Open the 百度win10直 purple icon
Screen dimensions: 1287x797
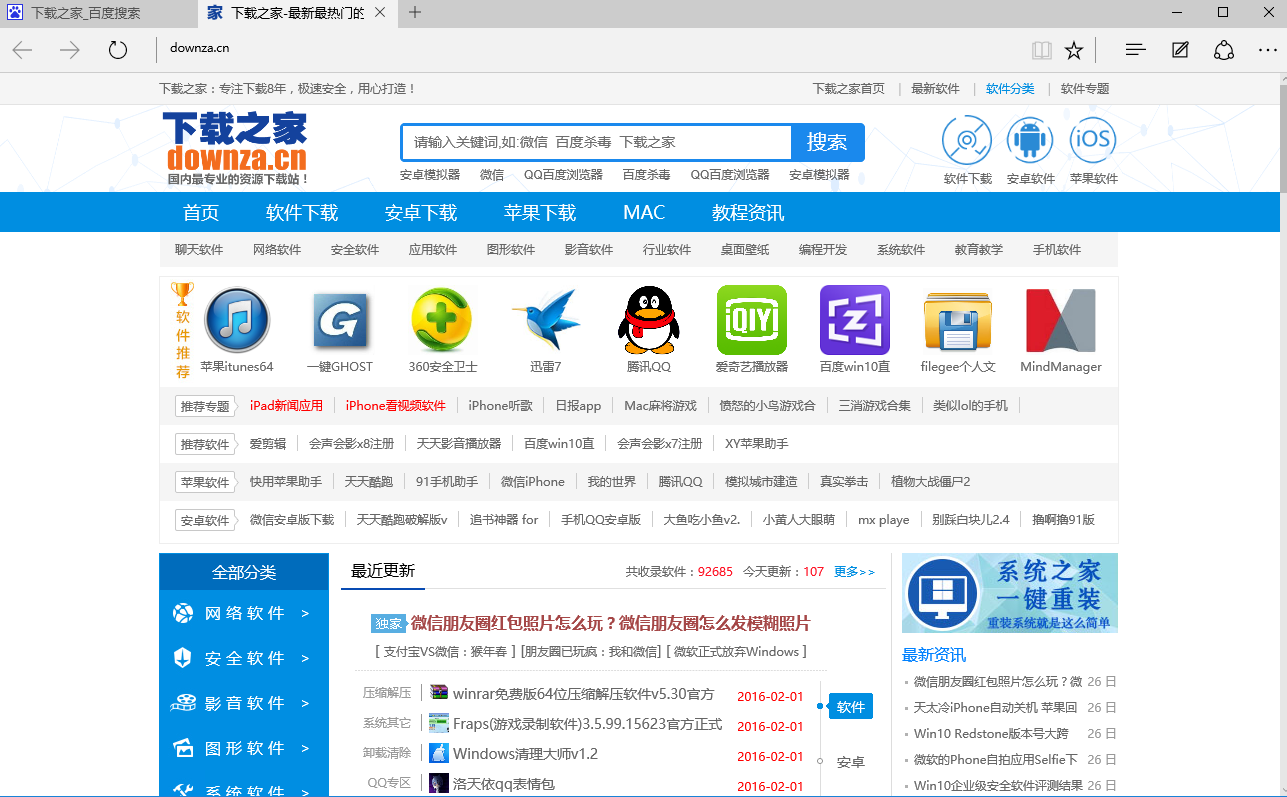point(855,320)
